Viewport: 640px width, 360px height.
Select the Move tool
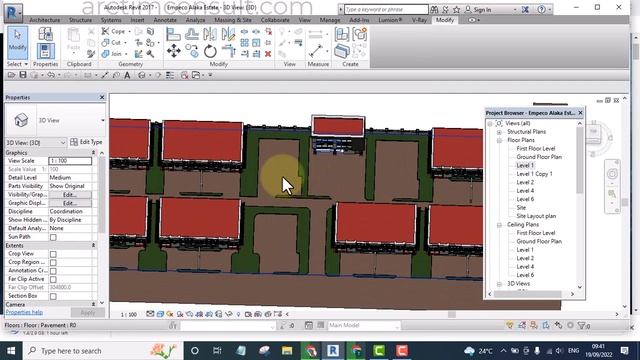[173, 51]
